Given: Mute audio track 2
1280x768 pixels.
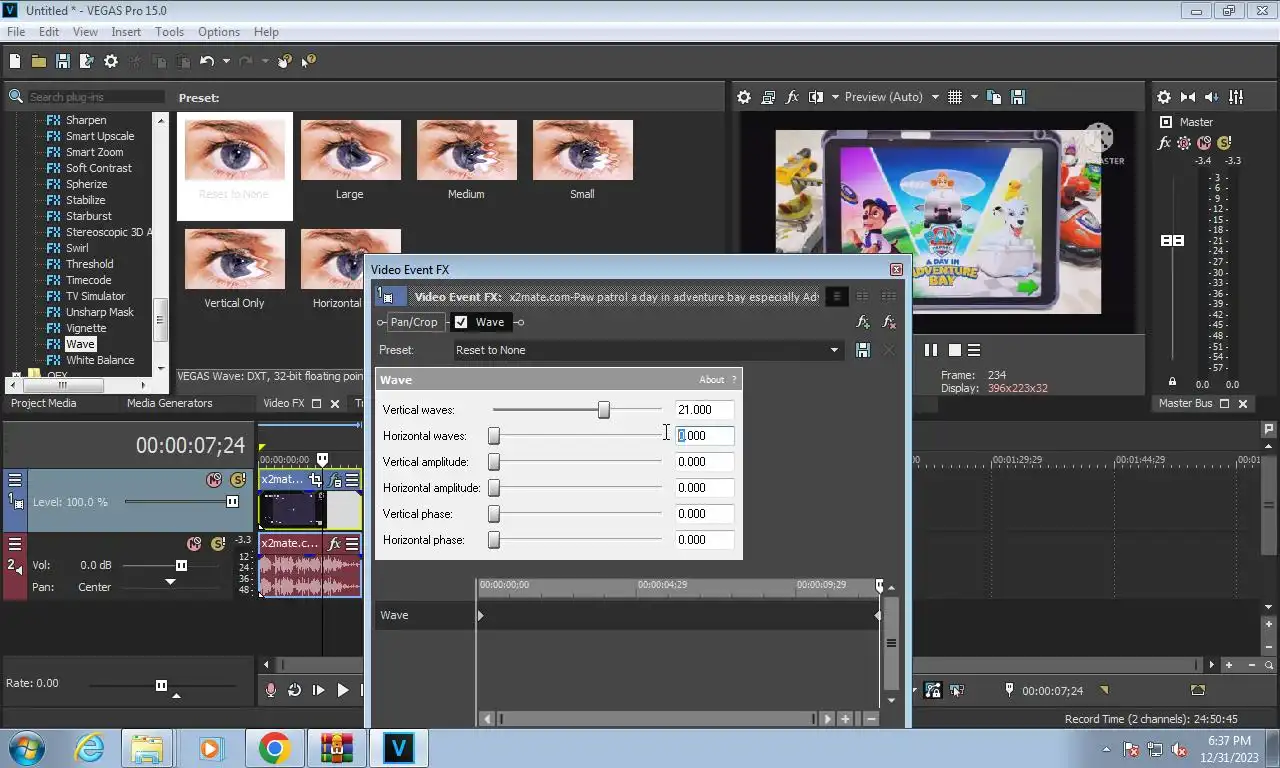Looking at the screenshot, I should [x=195, y=544].
